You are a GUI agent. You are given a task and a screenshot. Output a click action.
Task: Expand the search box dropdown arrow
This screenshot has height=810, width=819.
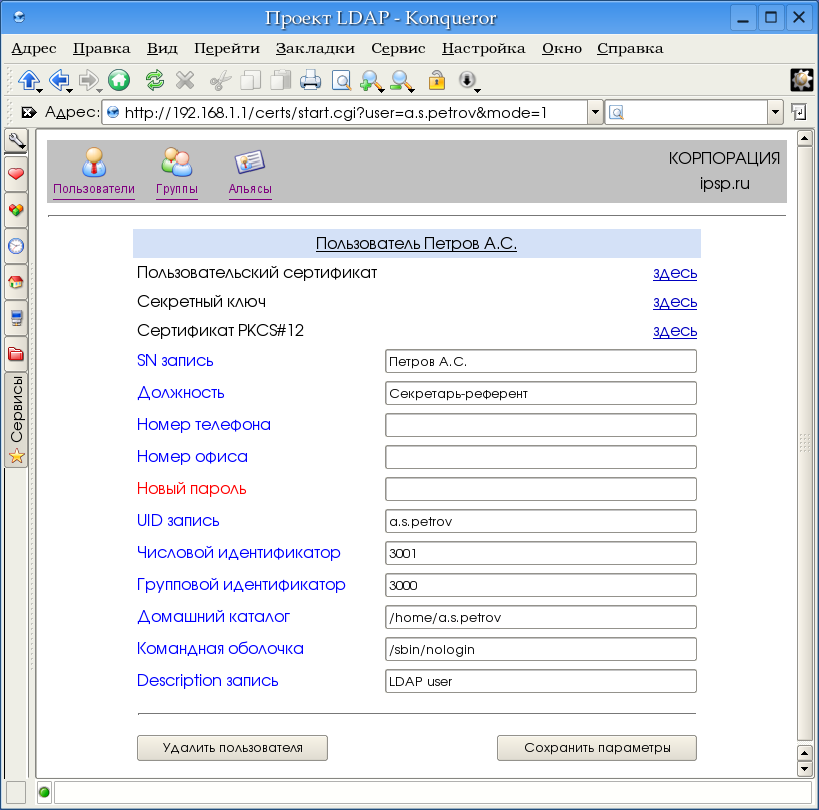click(775, 112)
